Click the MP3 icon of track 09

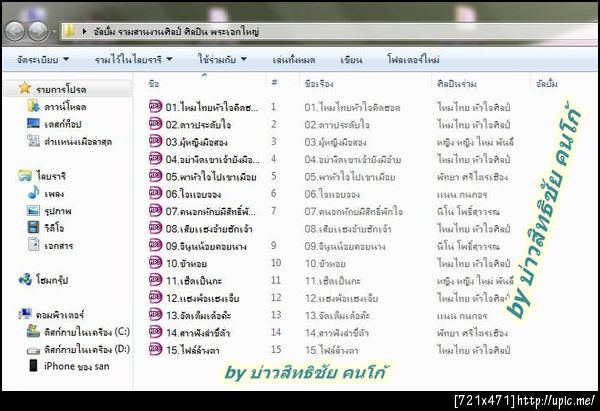155,245
